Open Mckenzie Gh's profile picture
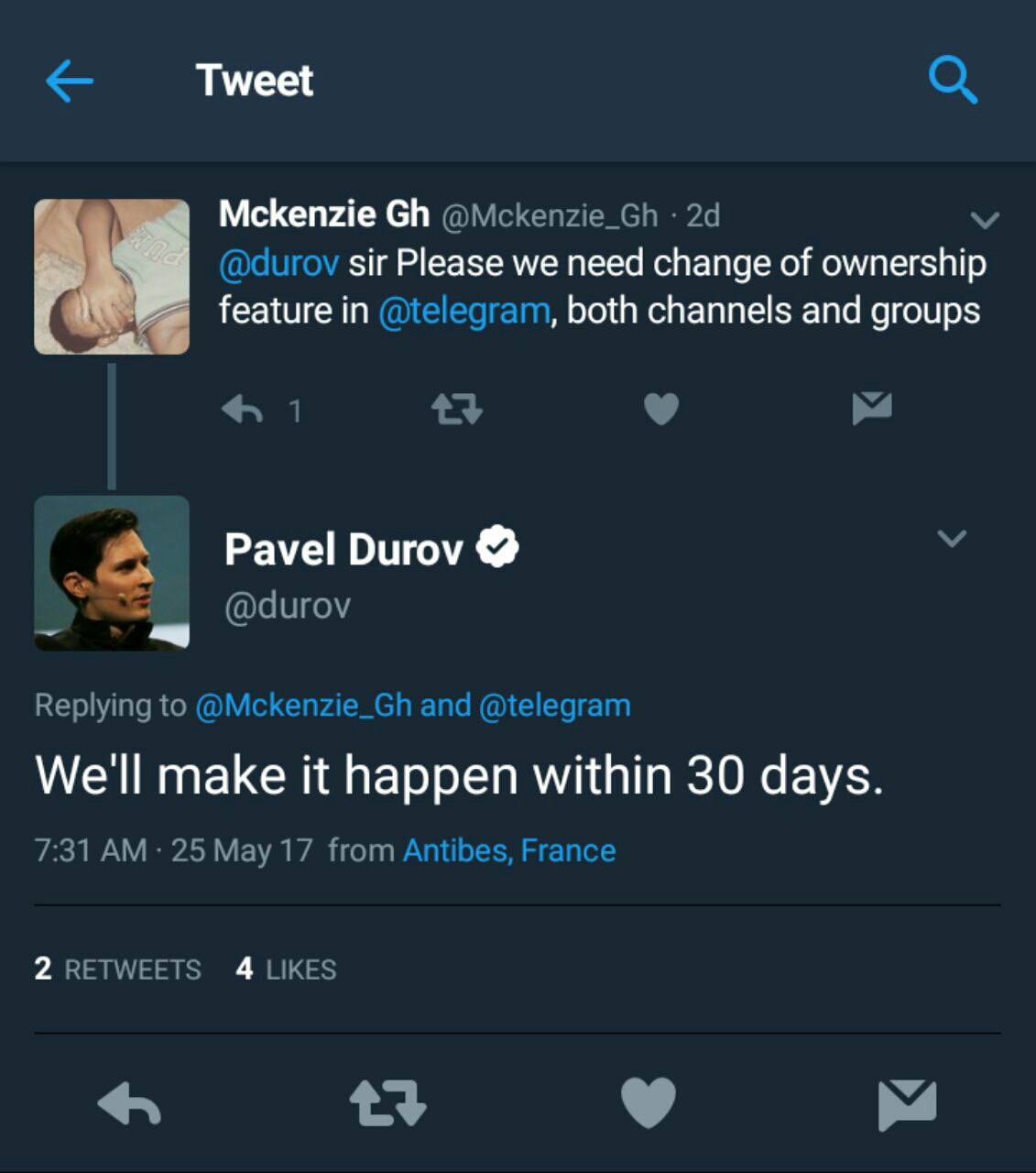 tap(112, 277)
